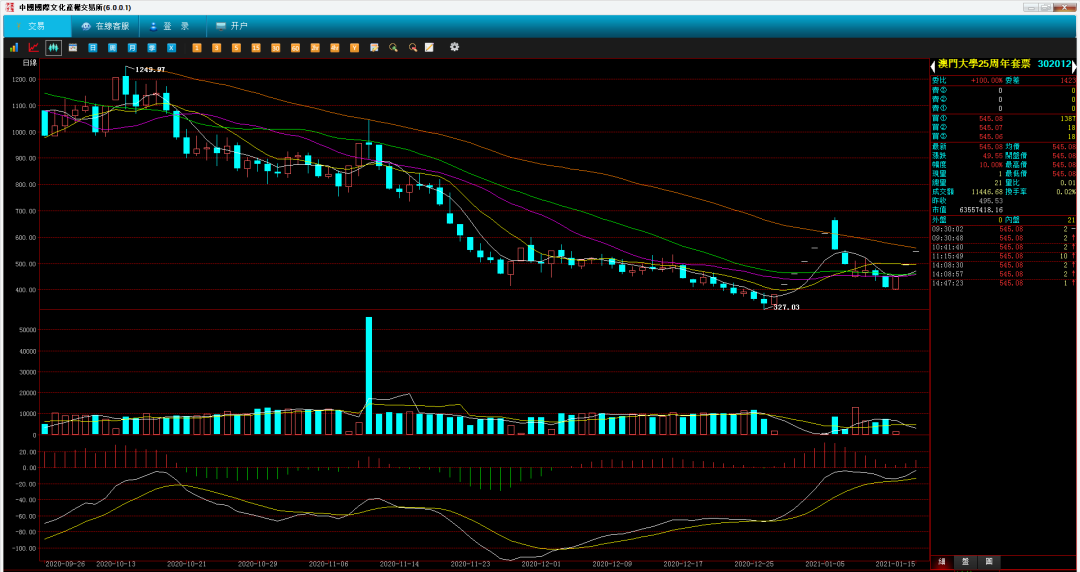Screen dimensions: 1080x572
Task: Go to previous stock with left arrow
Action: (933, 65)
